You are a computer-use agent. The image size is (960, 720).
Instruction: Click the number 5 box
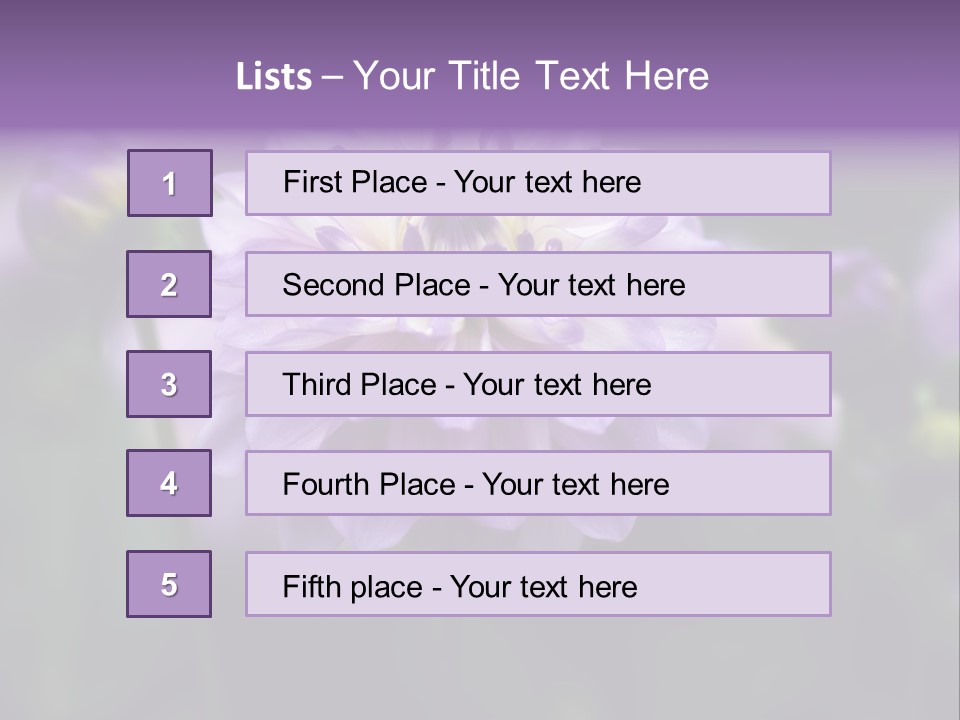tap(169, 584)
